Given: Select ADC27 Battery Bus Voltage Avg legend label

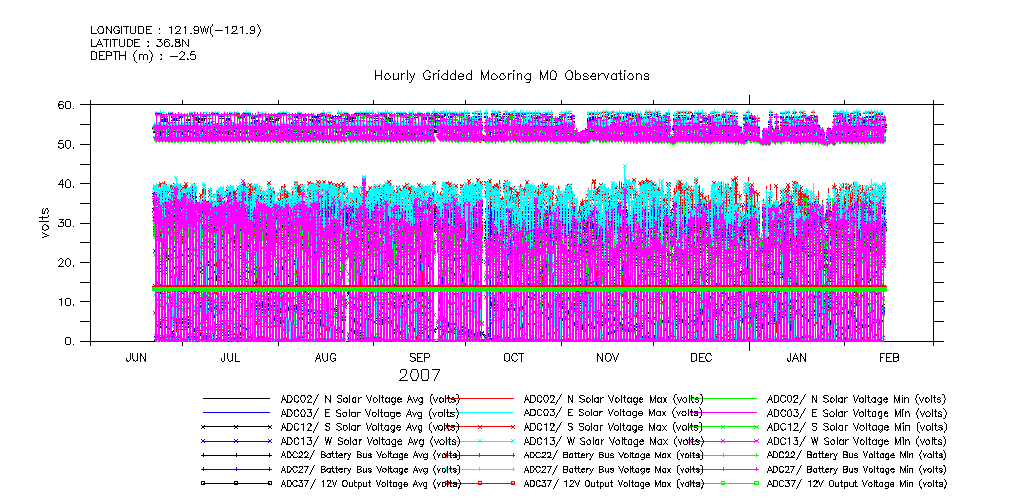Looking at the screenshot, I should pos(371,469).
